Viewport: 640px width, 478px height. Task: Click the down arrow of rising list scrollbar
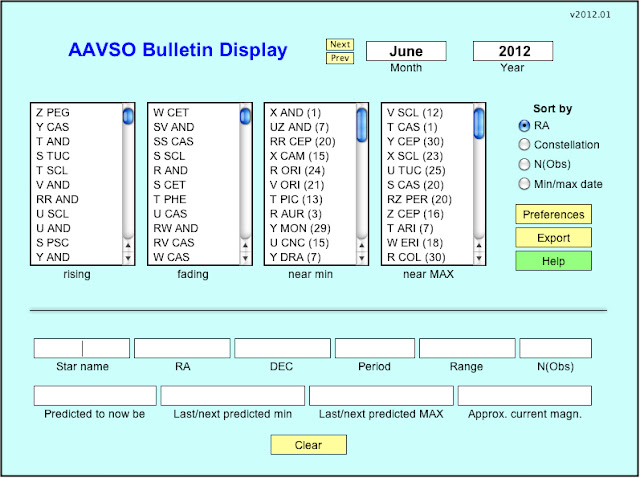[x=128, y=258]
